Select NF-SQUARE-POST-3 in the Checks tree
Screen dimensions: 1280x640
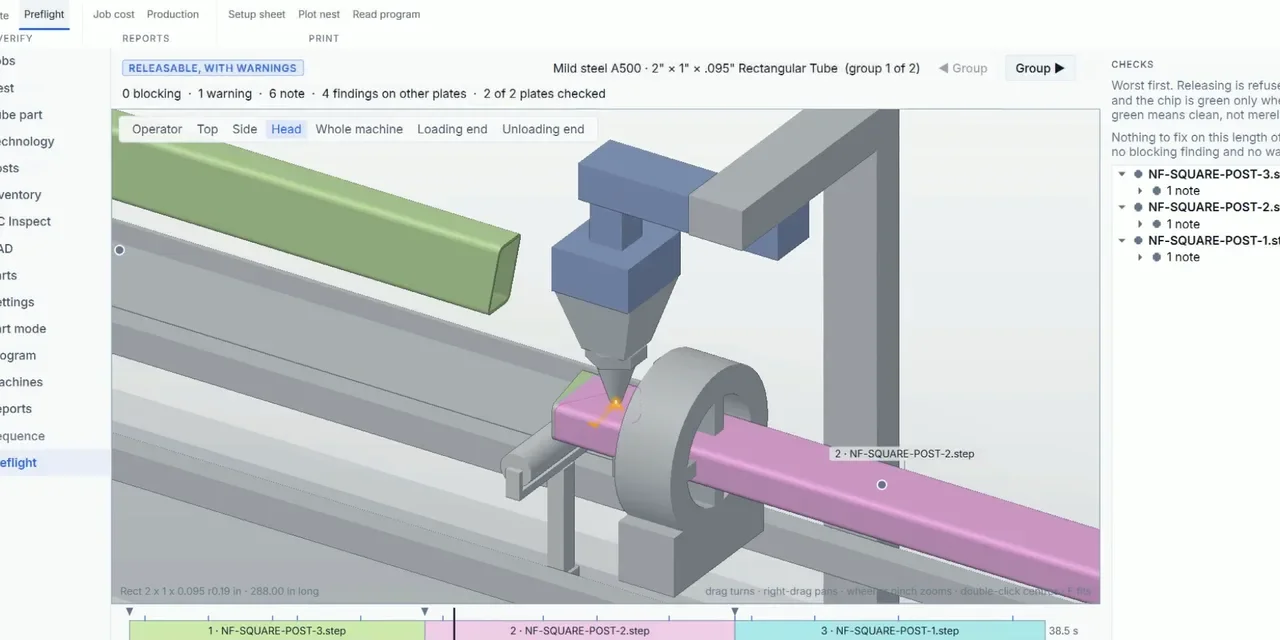[1213, 174]
